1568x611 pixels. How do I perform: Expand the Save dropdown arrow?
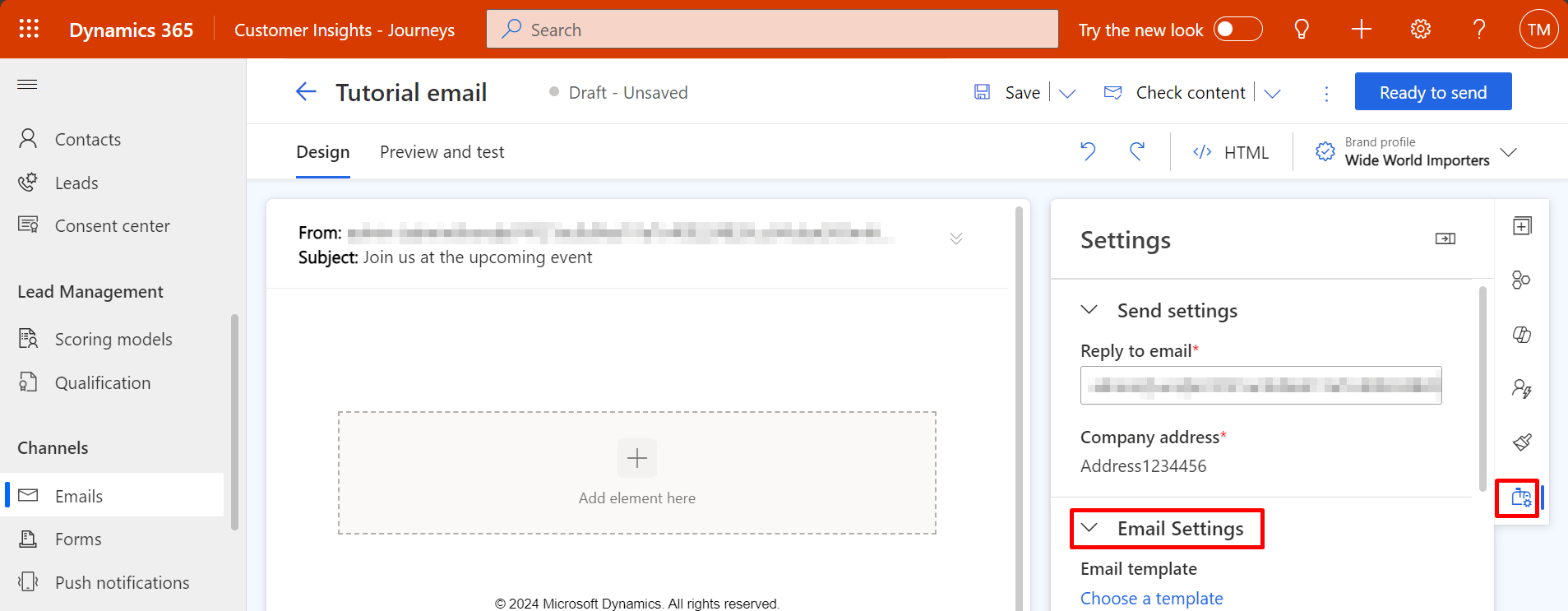coord(1067,93)
